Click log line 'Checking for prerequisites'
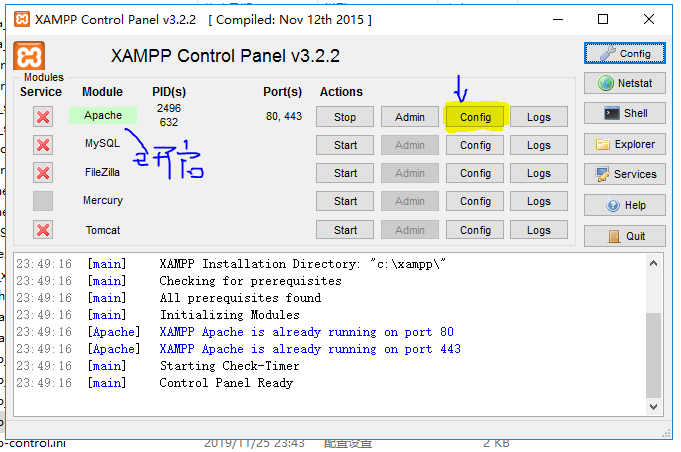 click(x=250, y=280)
